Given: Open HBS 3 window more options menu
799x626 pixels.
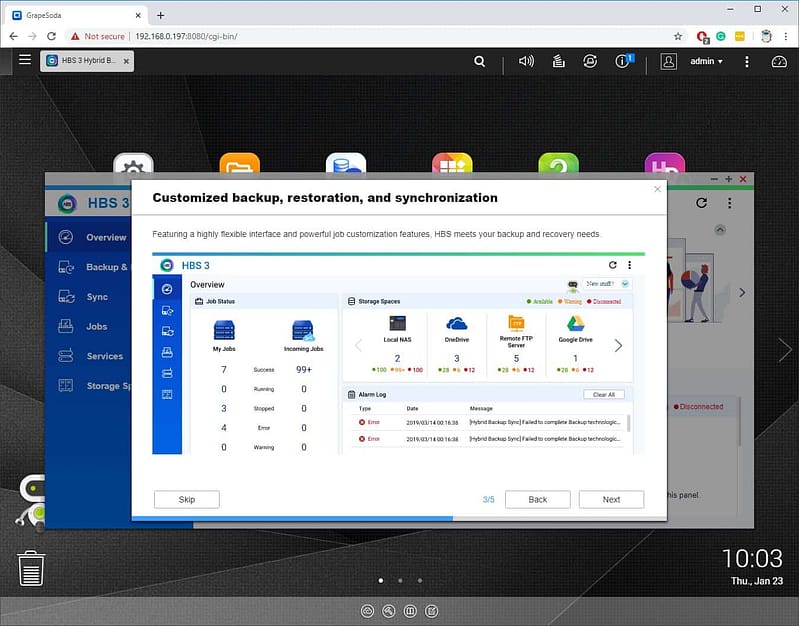Looking at the screenshot, I should click(730, 203).
